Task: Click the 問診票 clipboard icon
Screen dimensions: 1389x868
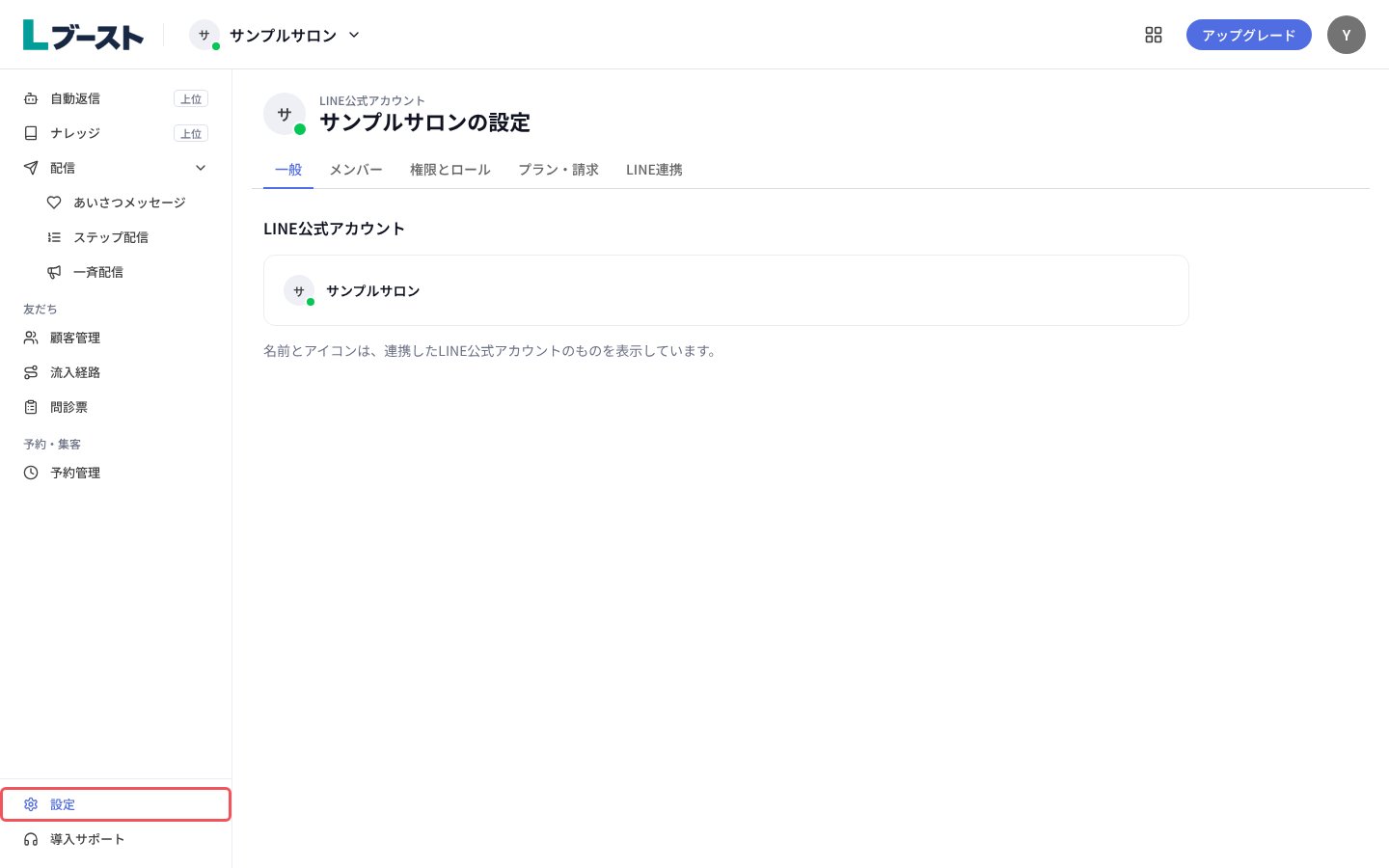Action: click(x=31, y=407)
